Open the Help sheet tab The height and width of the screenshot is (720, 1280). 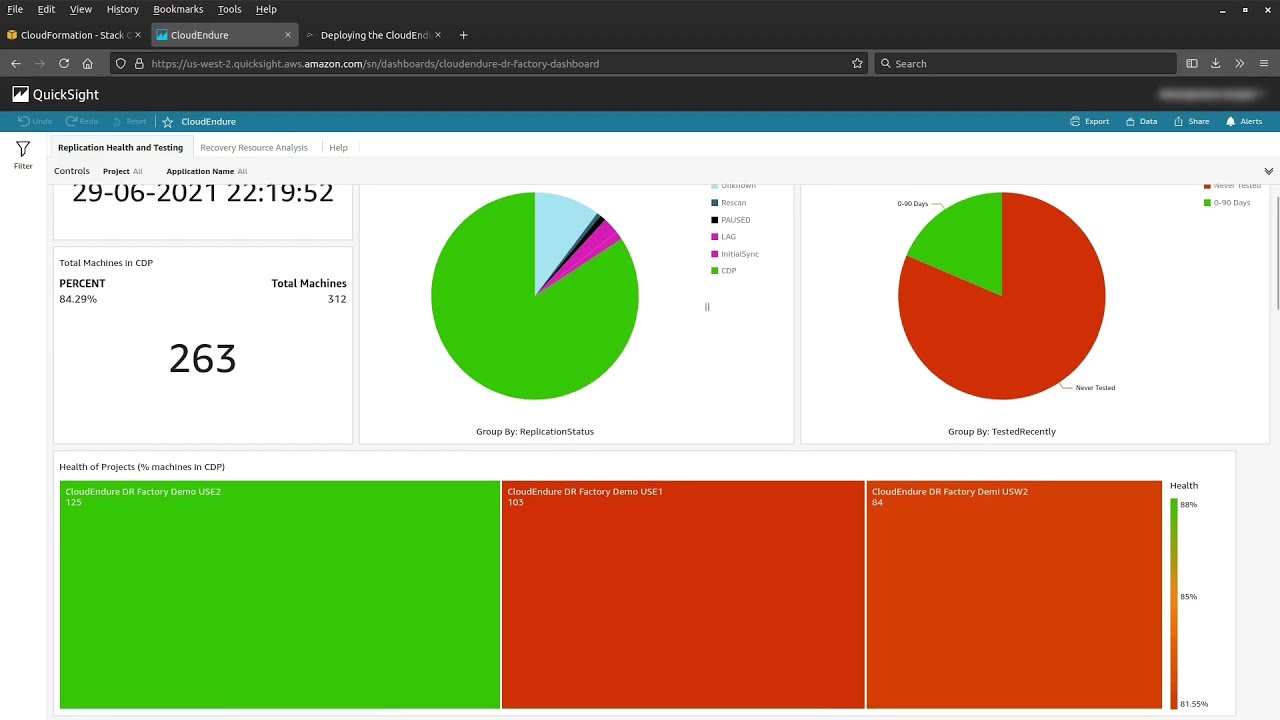[338, 147]
